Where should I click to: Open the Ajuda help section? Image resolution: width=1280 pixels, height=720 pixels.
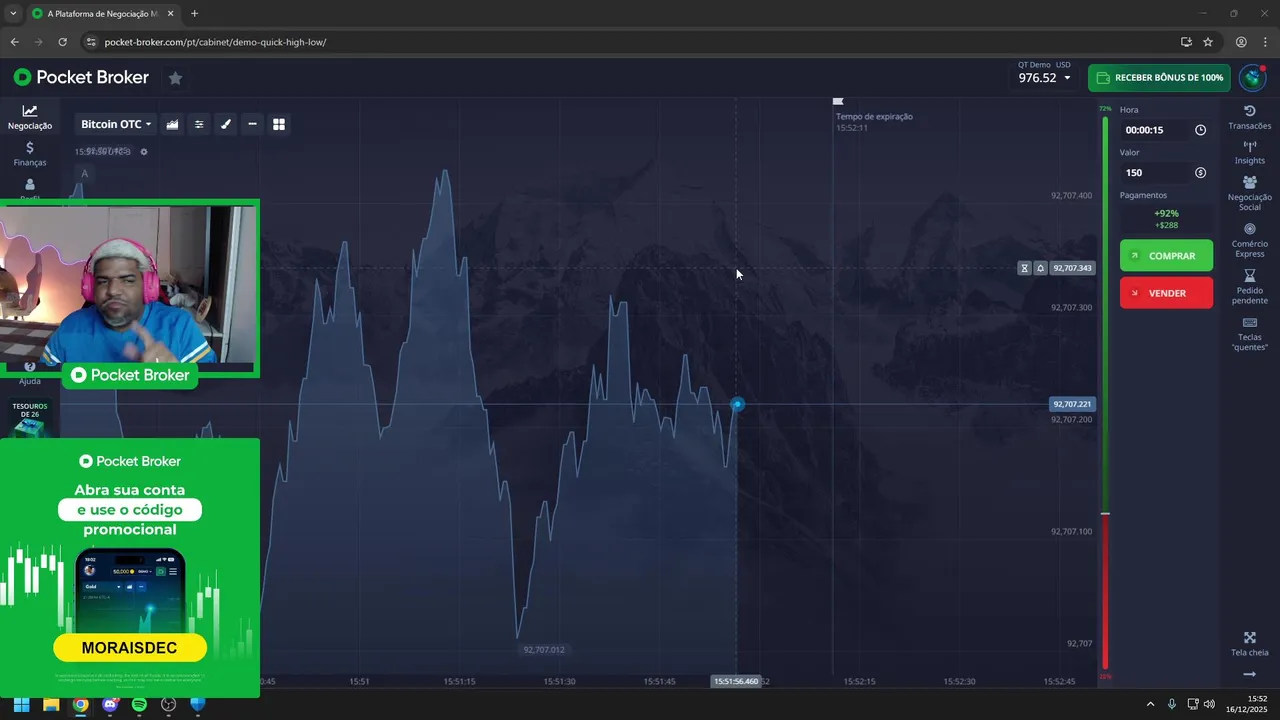[30, 374]
